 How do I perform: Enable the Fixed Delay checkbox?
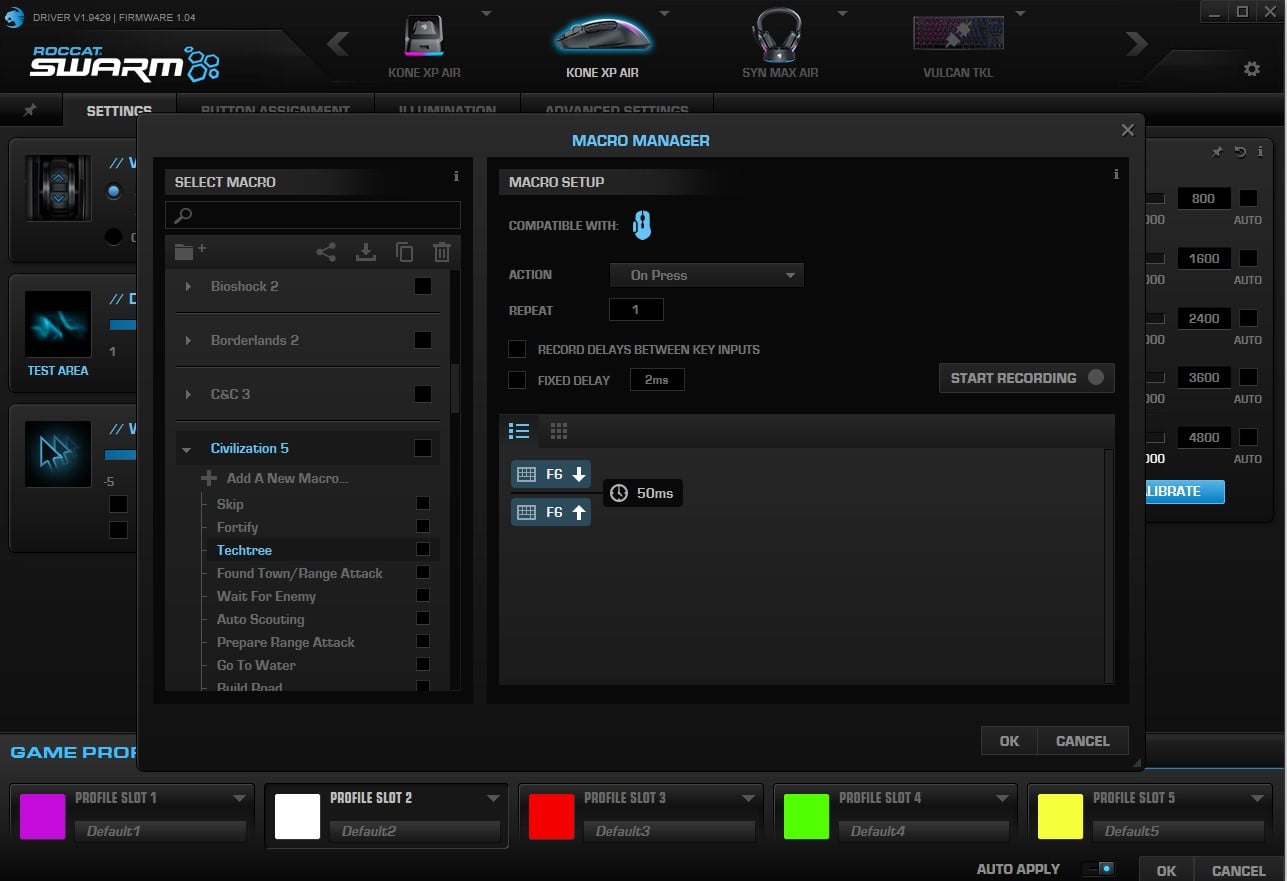coord(517,380)
